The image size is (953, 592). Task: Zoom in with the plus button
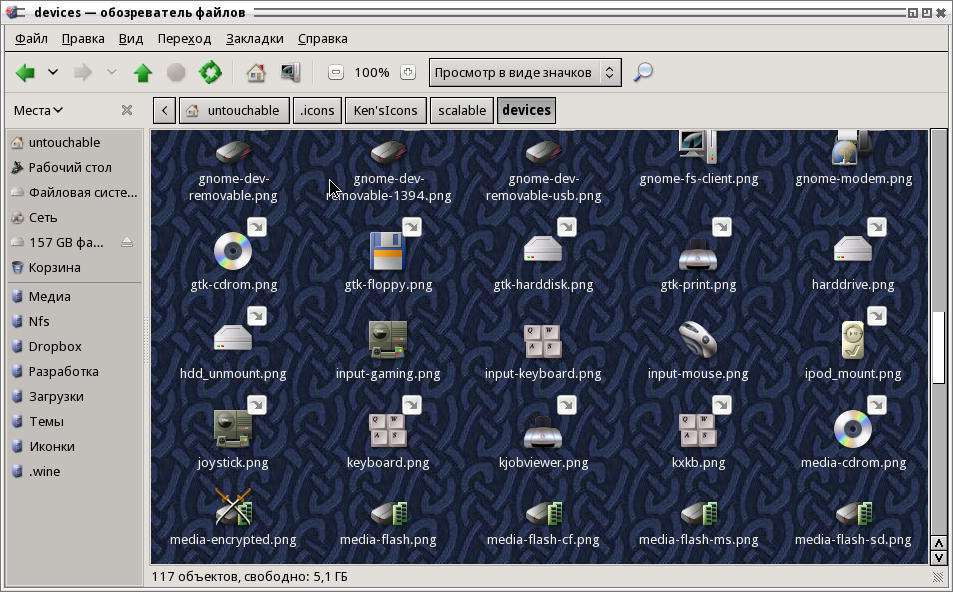[408, 73]
